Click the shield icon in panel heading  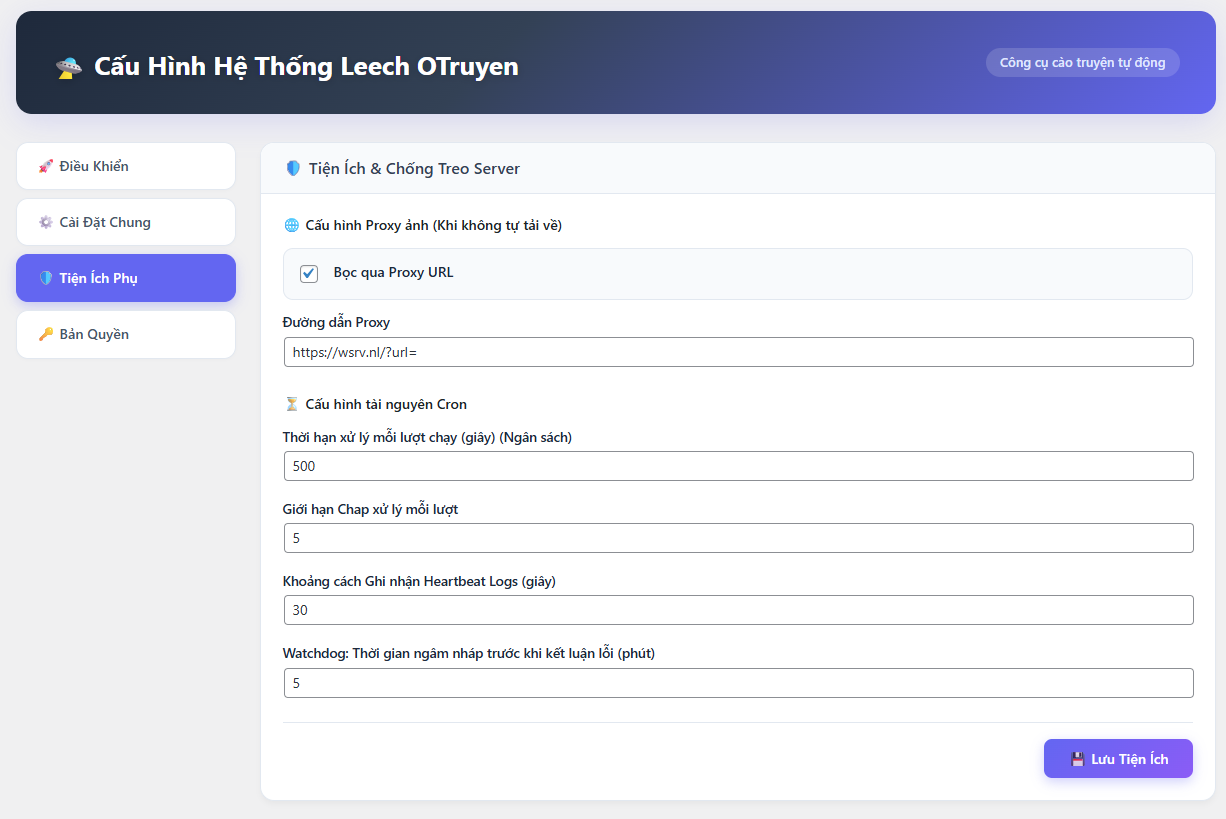click(x=293, y=169)
